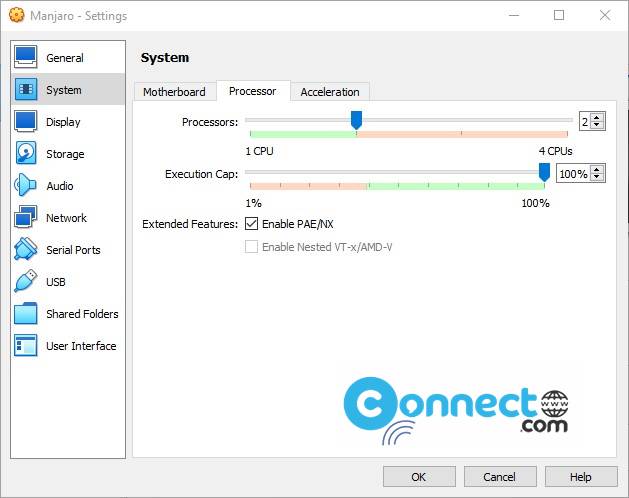
Task: Select the Network adapter icon
Action: pos(26,218)
